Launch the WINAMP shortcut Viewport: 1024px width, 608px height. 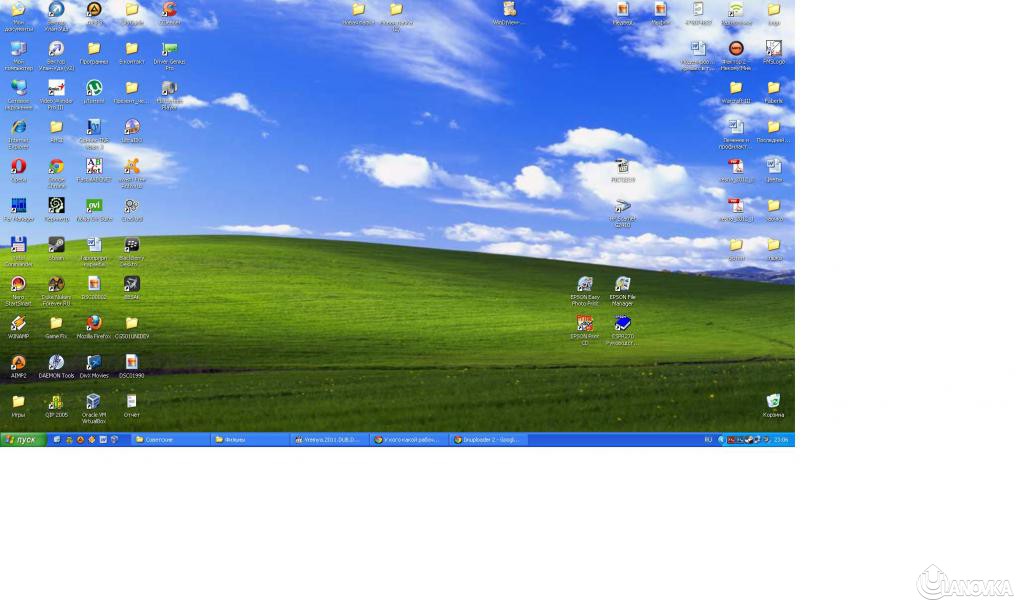pos(18,328)
